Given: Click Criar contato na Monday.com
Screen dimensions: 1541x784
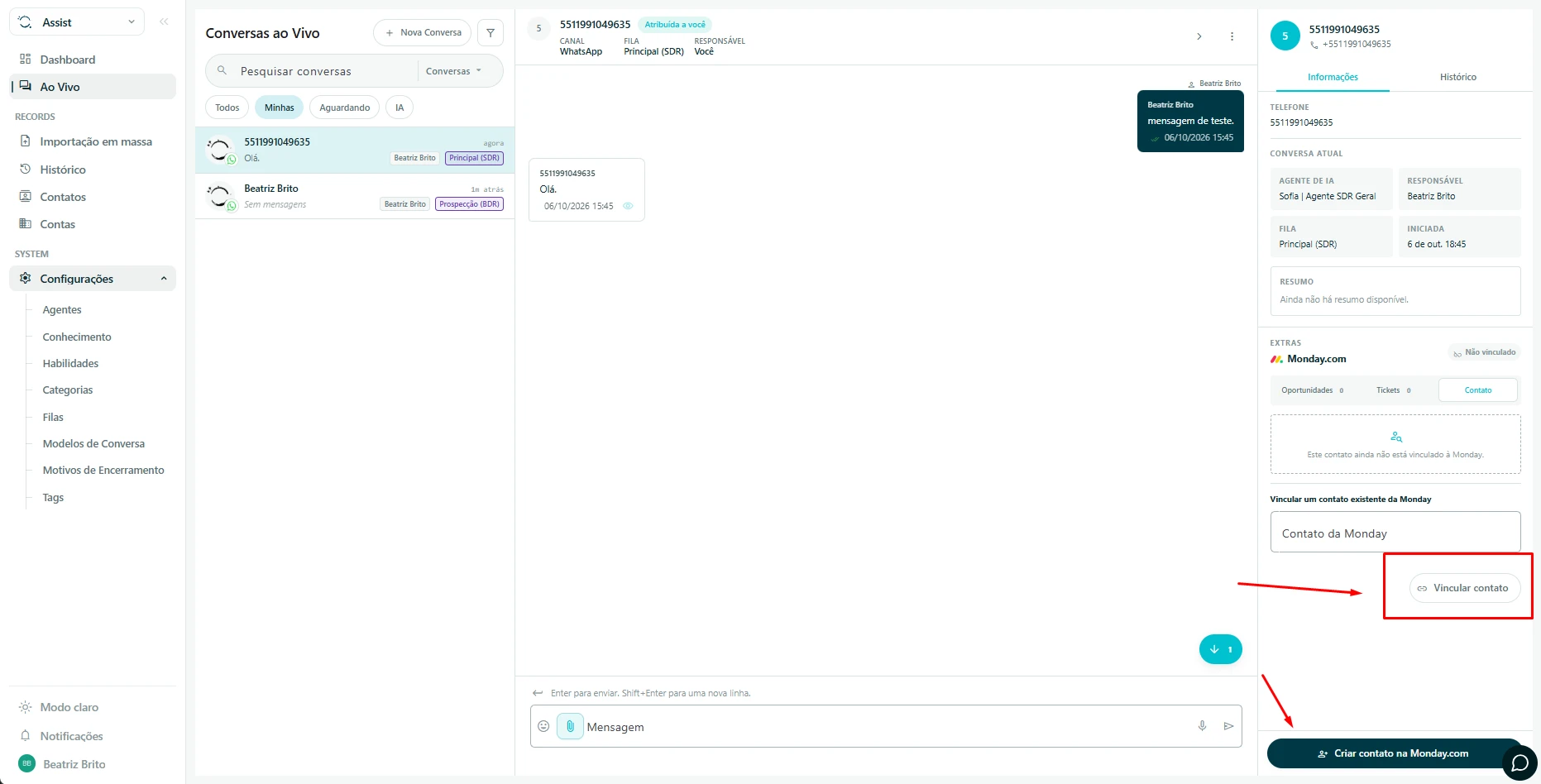Looking at the screenshot, I should coord(1394,753).
